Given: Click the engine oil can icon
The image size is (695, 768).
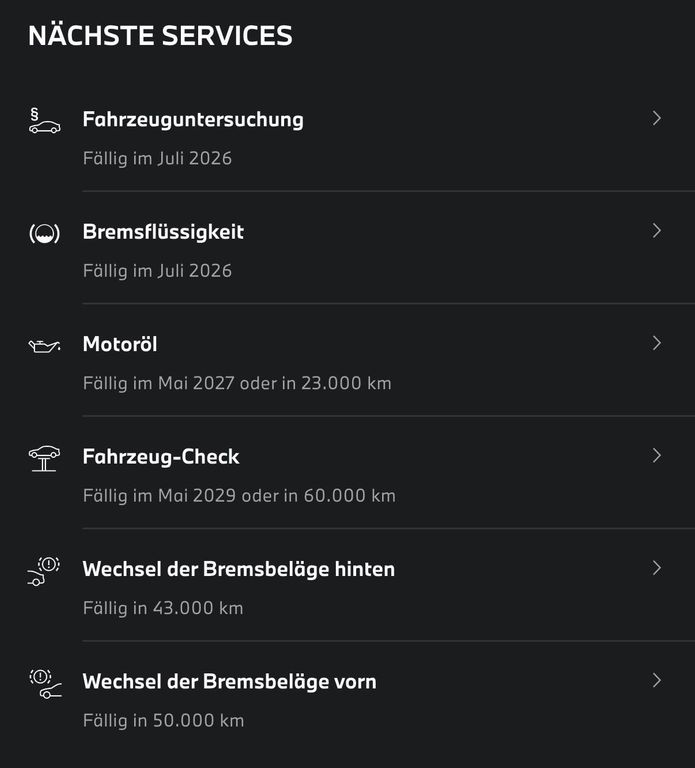Looking at the screenshot, I should 43,346.
